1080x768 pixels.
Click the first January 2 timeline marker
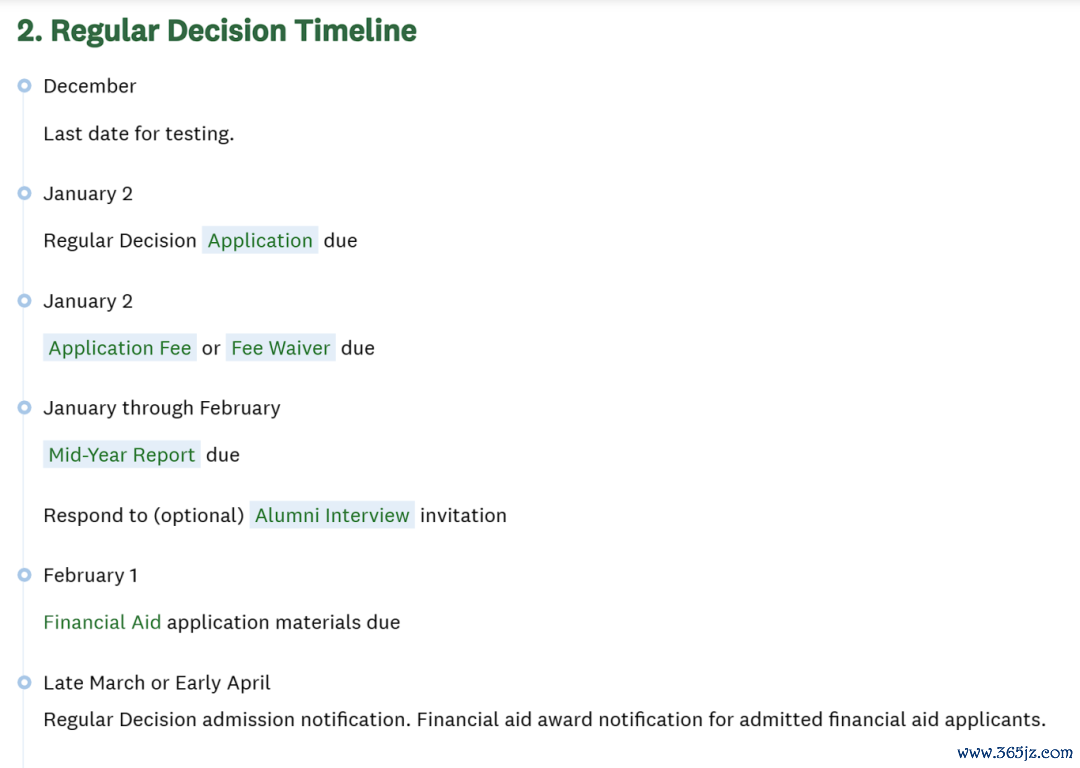pyautogui.click(x=25, y=194)
